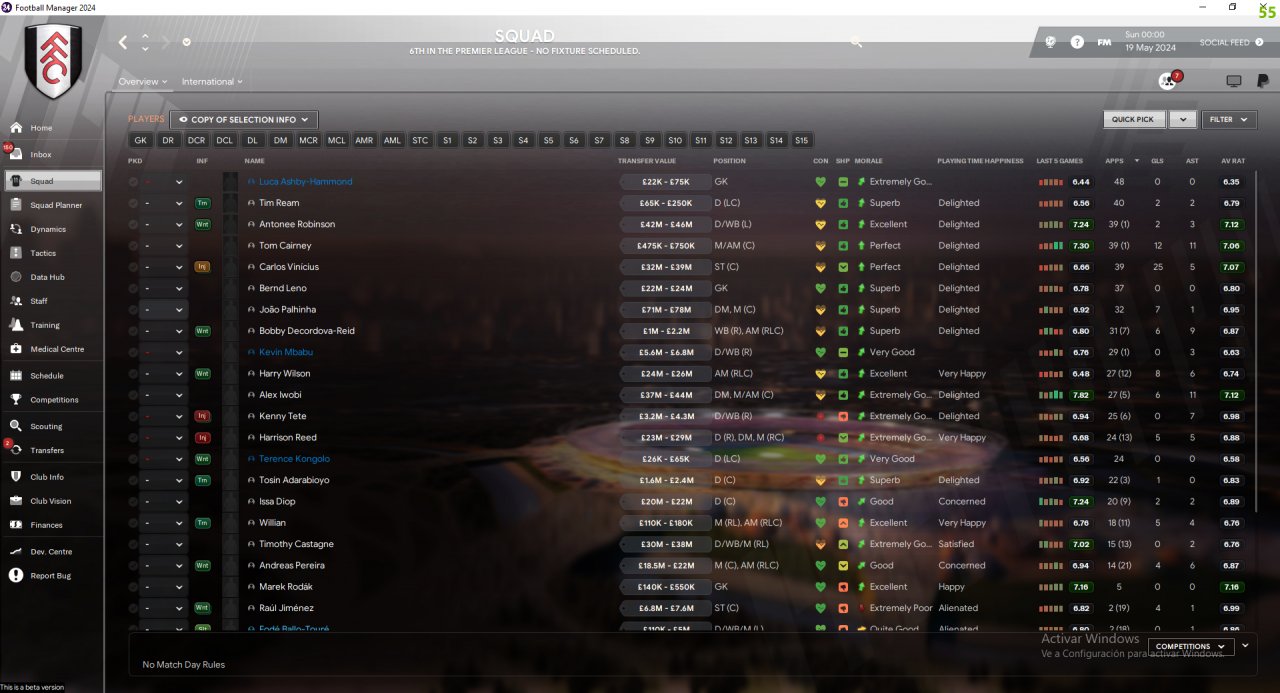Open picked dropdown for Tom Cairney
The image size is (1280, 693).
164,246
